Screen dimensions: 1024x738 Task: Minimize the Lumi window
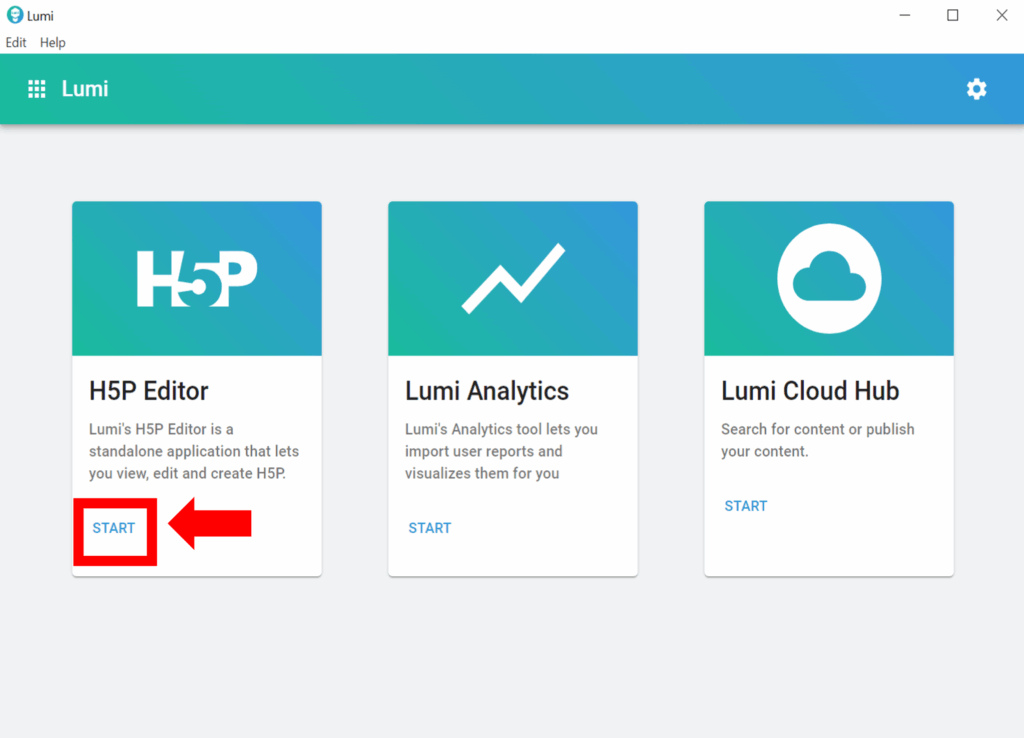tap(905, 15)
